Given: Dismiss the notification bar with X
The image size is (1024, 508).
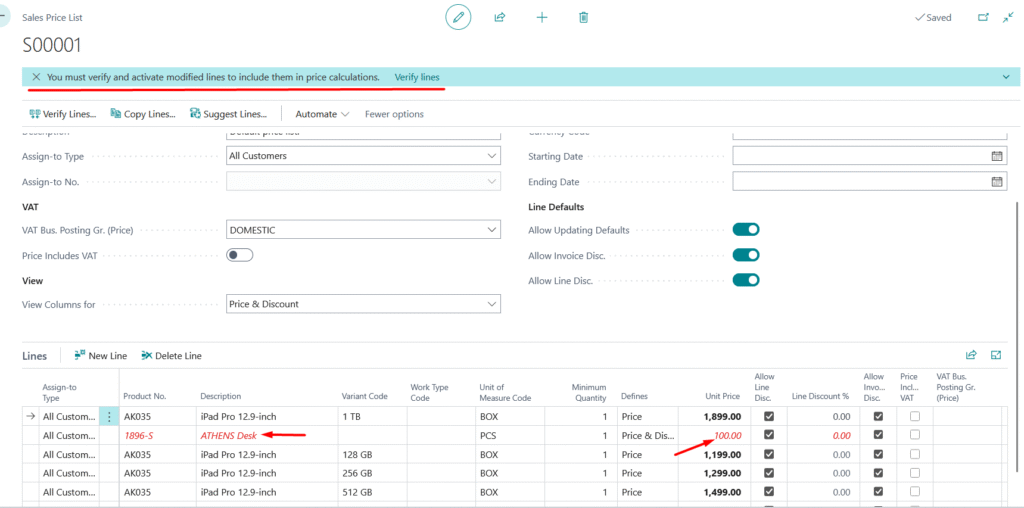Looking at the screenshot, I should click(36, 77).
